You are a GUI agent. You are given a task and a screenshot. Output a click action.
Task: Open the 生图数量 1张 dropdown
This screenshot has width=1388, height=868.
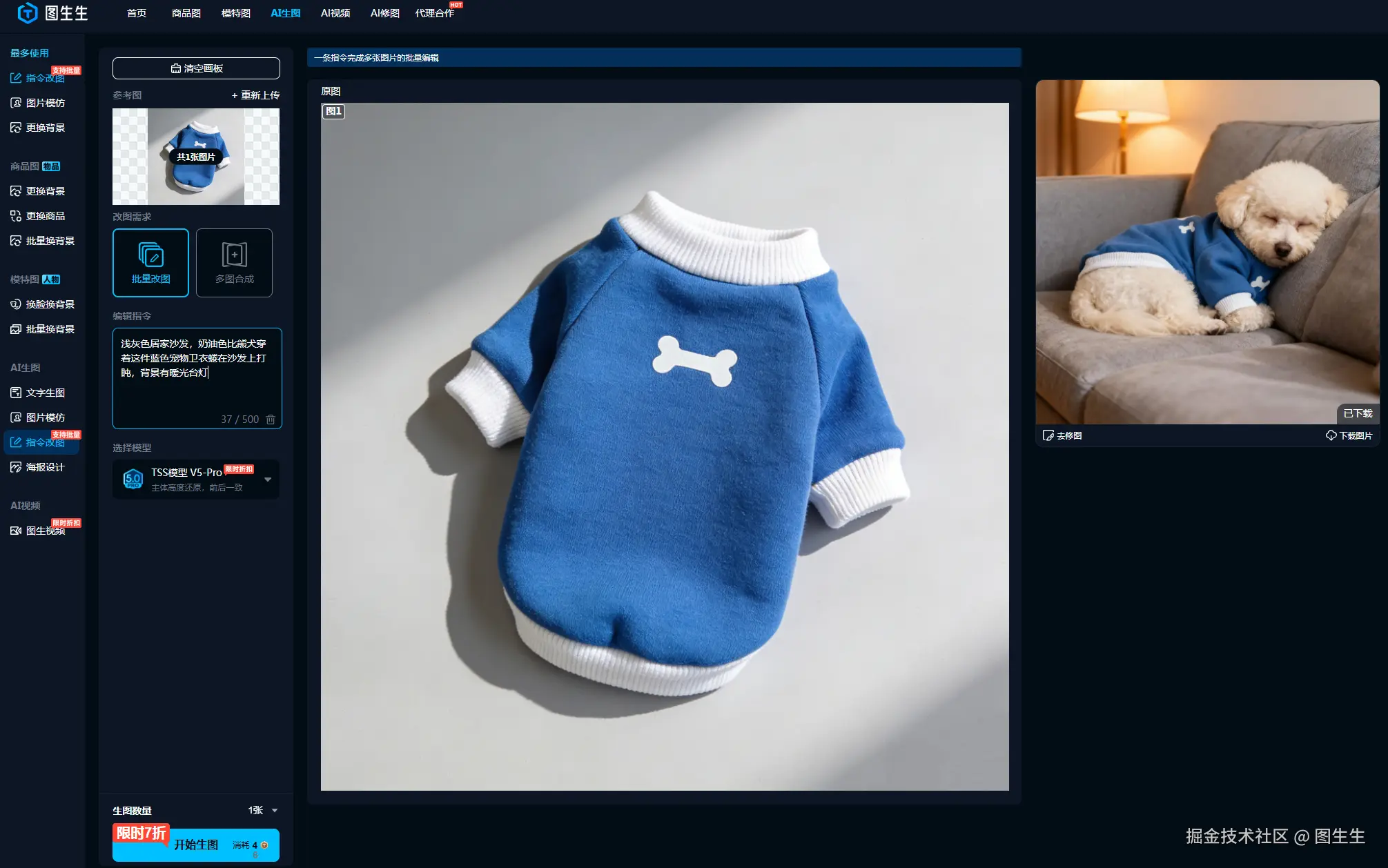pyautogui.click(x=263, y=810)
